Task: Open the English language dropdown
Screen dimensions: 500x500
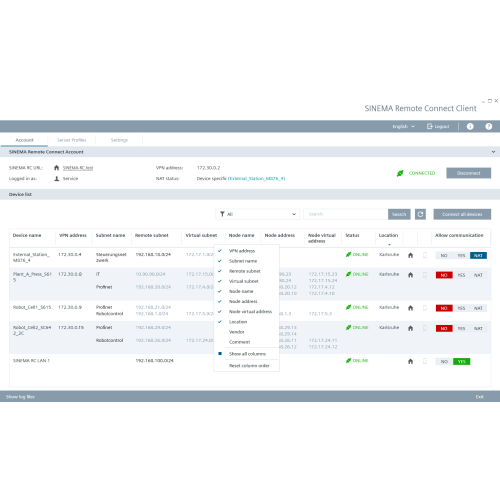Action: (403, 126)
